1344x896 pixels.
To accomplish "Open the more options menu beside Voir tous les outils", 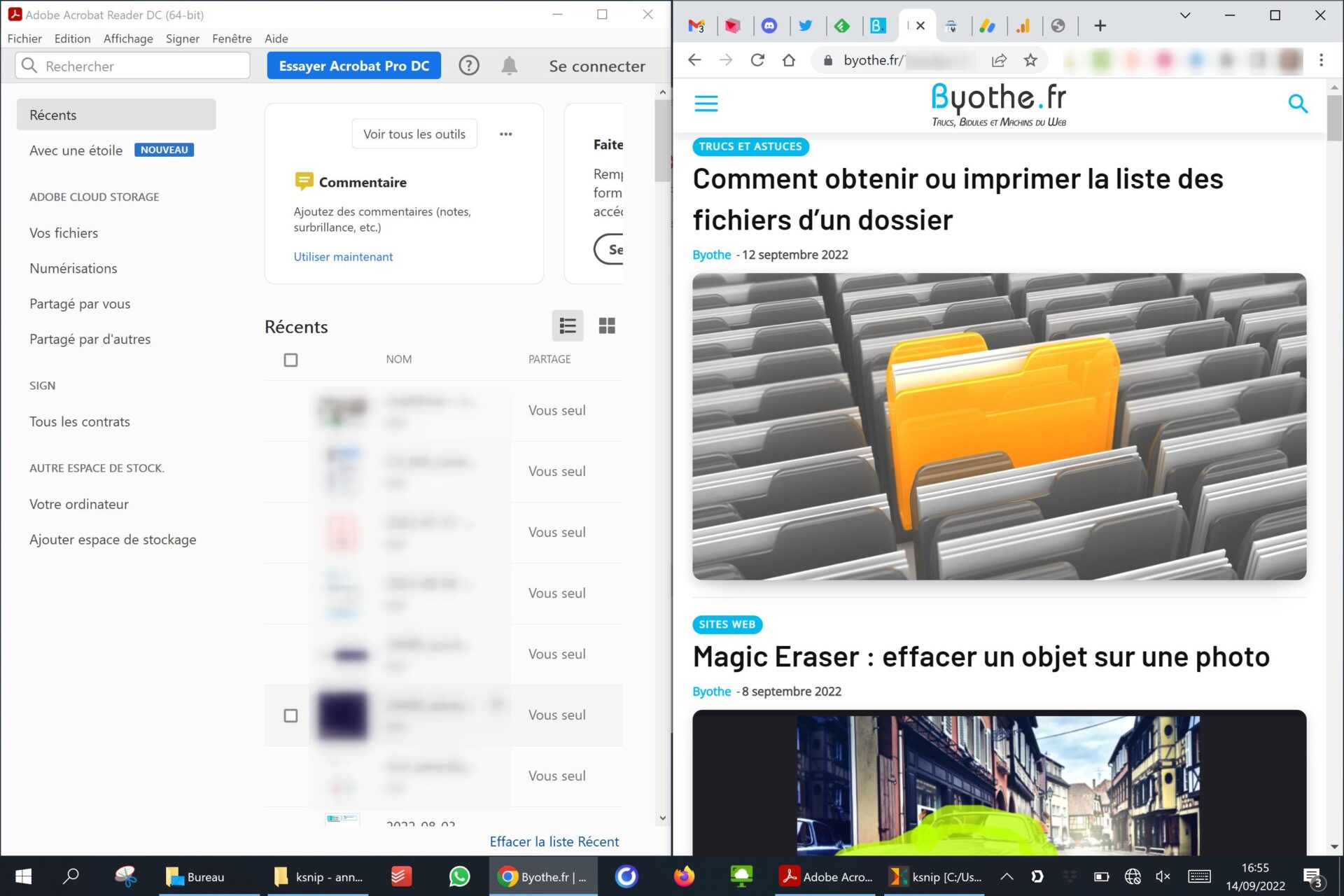I will coord(505,134).
